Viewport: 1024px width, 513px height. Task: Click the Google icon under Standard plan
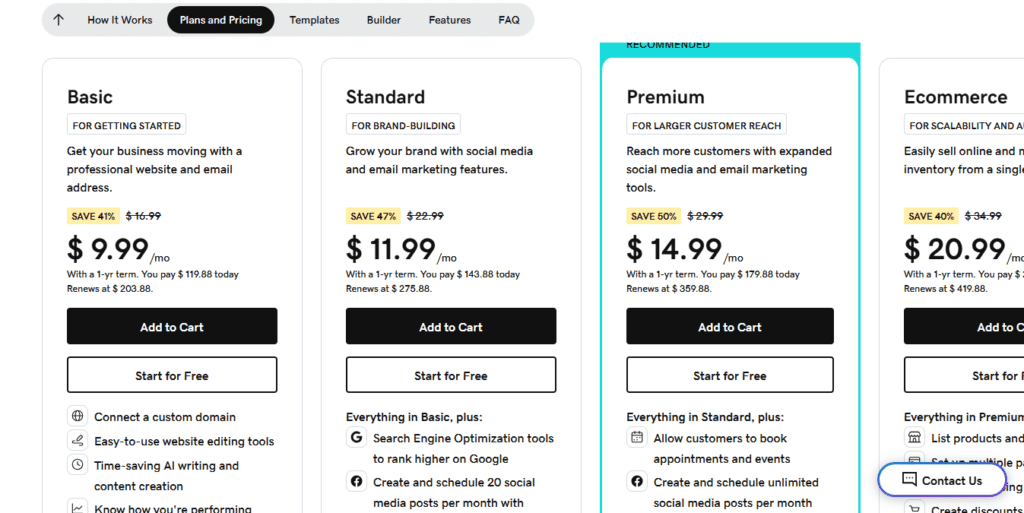pyautogui.click(x=357, y=437)
